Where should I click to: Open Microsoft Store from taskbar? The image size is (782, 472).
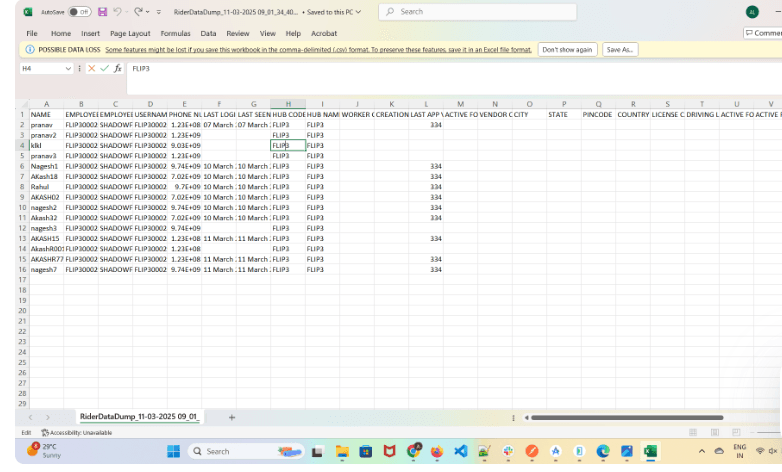(366, 451)
